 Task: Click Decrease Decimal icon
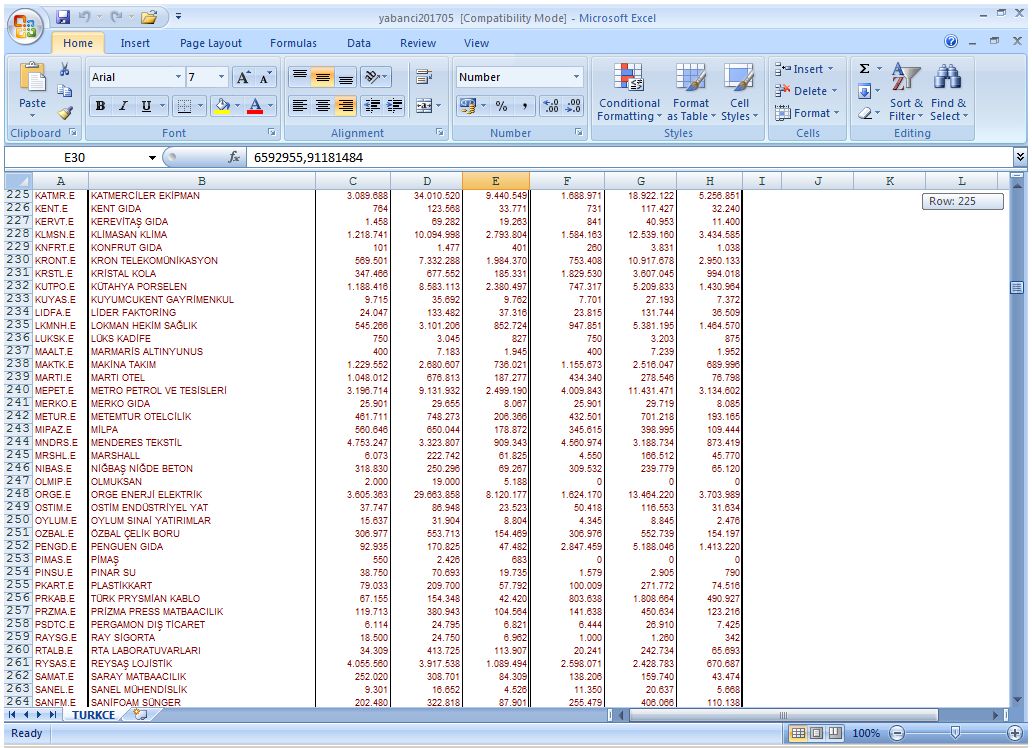(x=573, y=105)
